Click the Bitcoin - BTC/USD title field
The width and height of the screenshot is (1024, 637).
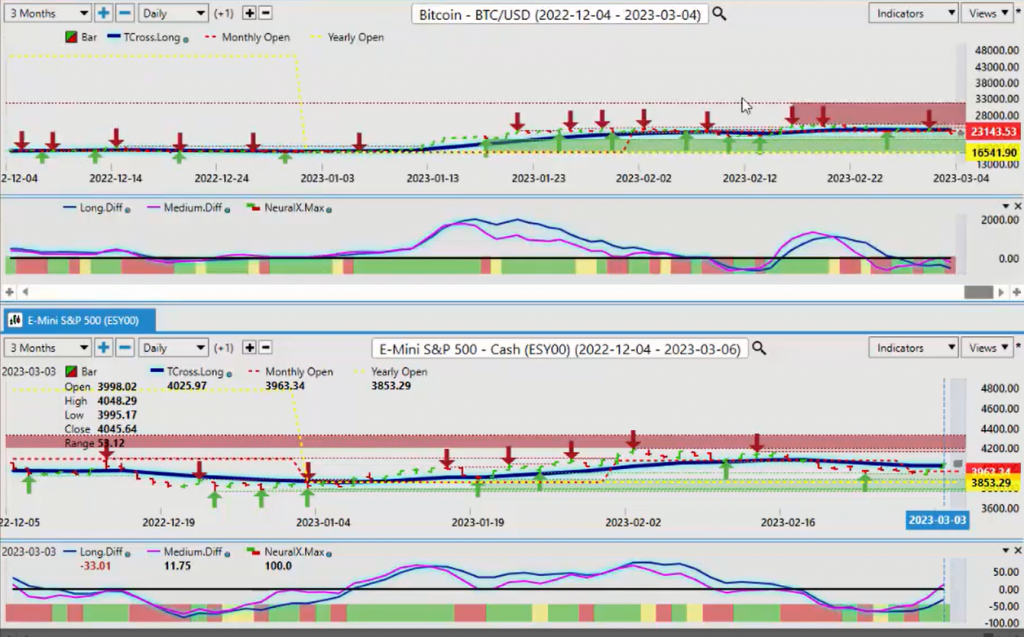[560, 14]
